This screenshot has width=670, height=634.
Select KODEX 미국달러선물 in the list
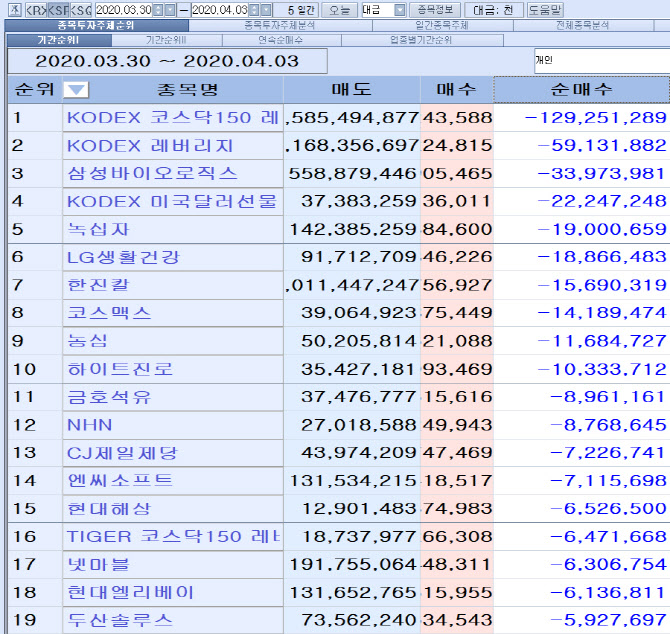point(173,201)
